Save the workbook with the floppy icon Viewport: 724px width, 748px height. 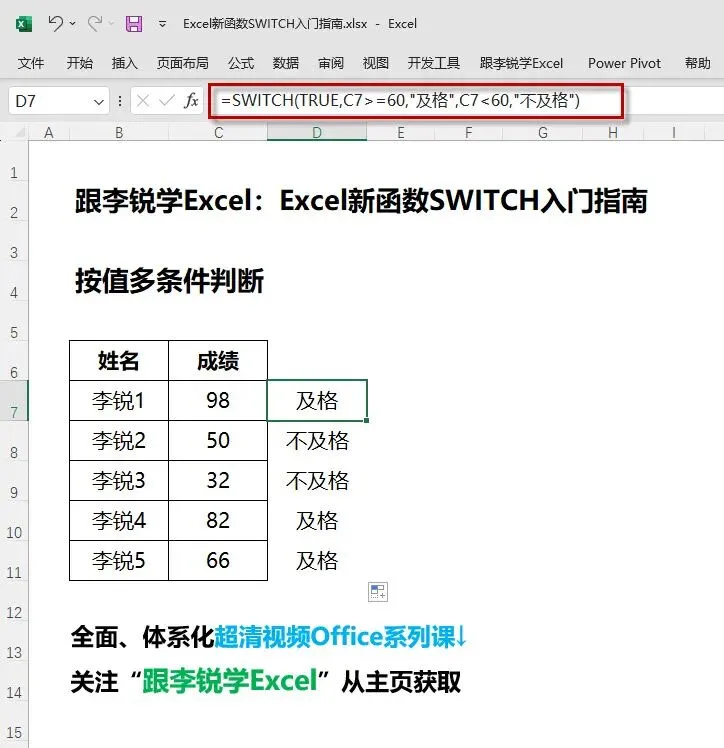click(x=134, y=23)
